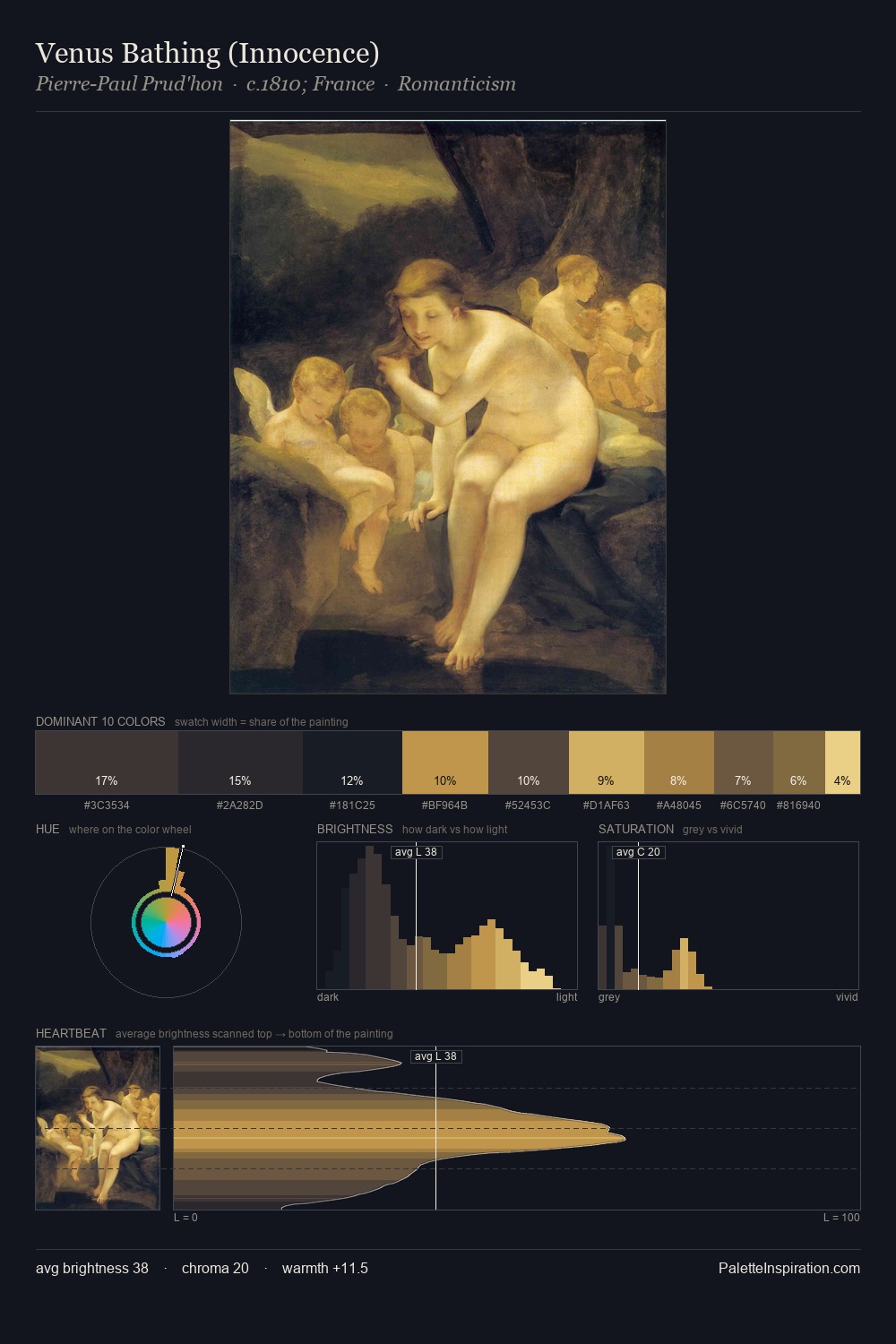Screen dimensions: 896x1344
Task: Click the c.1810; France date text
Action: 311,84
